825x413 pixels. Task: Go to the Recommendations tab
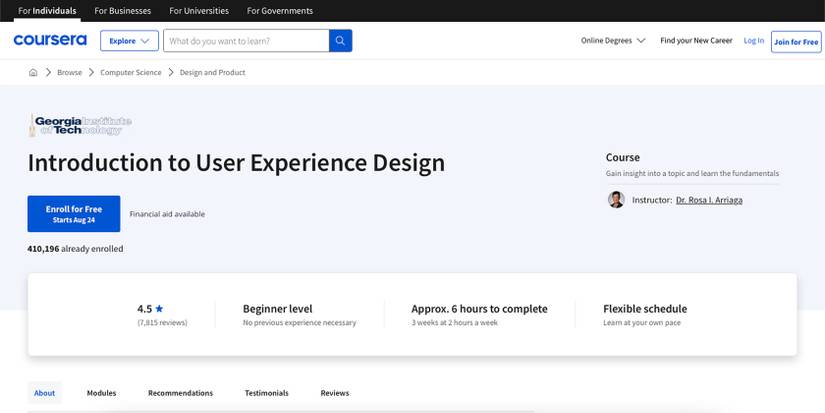[x=180, y=393]
